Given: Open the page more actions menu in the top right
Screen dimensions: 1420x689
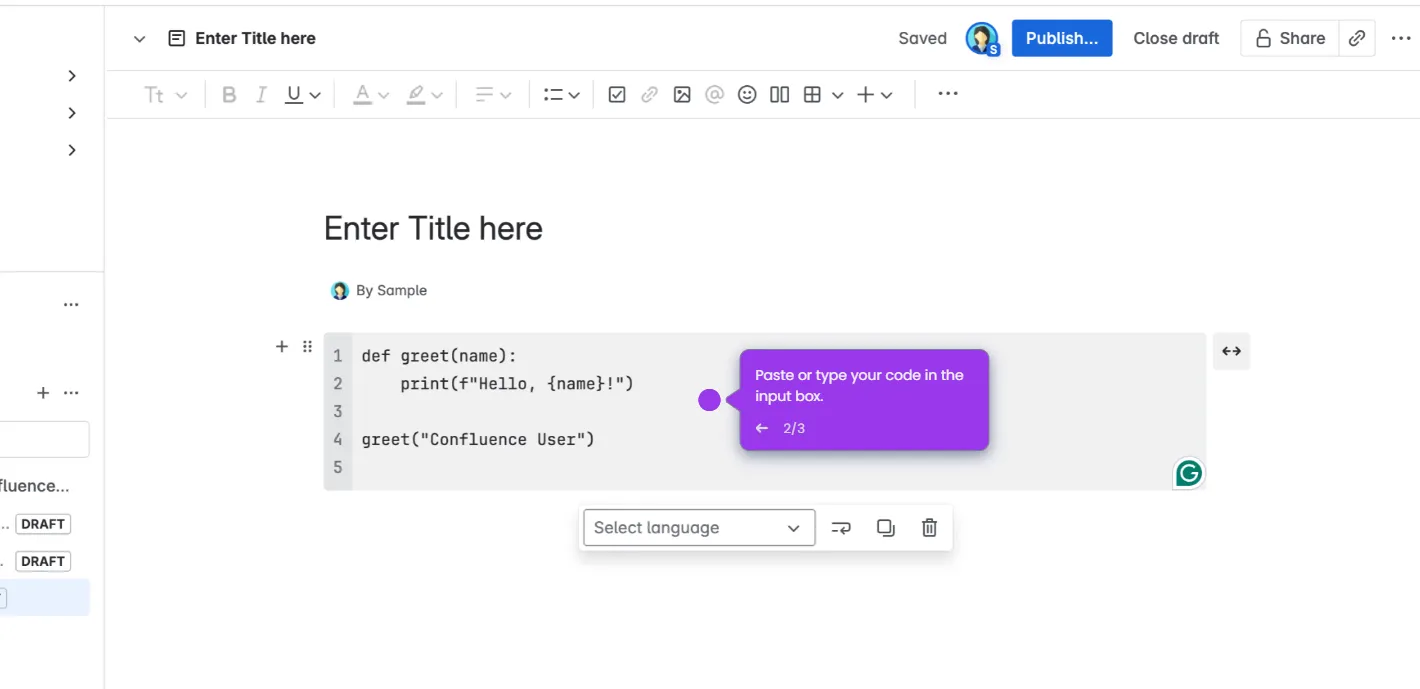Looking at the screenshot, I should 1400,38.
